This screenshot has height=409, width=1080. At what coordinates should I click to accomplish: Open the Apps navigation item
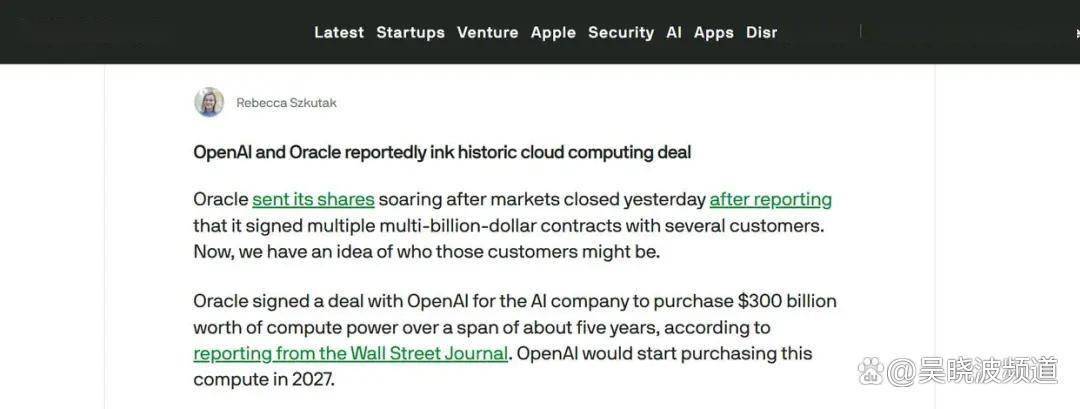[x=713, y=32]
